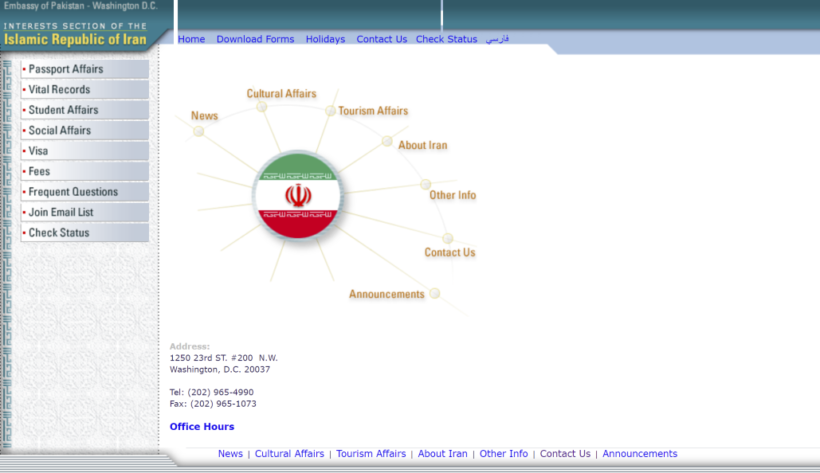Click the gray Address: label
820x473 pixels.
pyautogui.click(x=189, y=346)
